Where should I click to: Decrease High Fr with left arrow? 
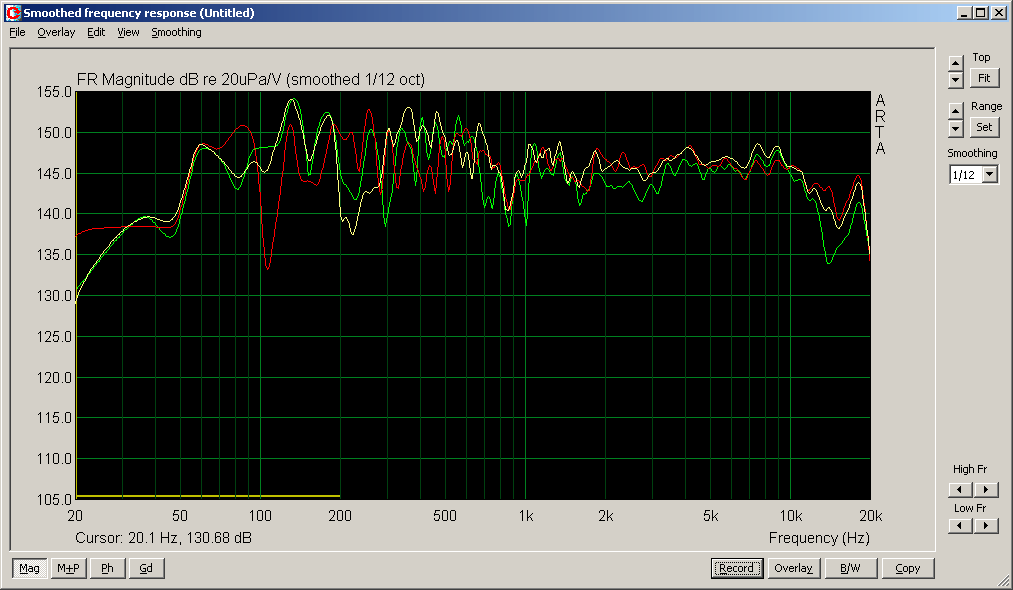[x=960, y=489]
